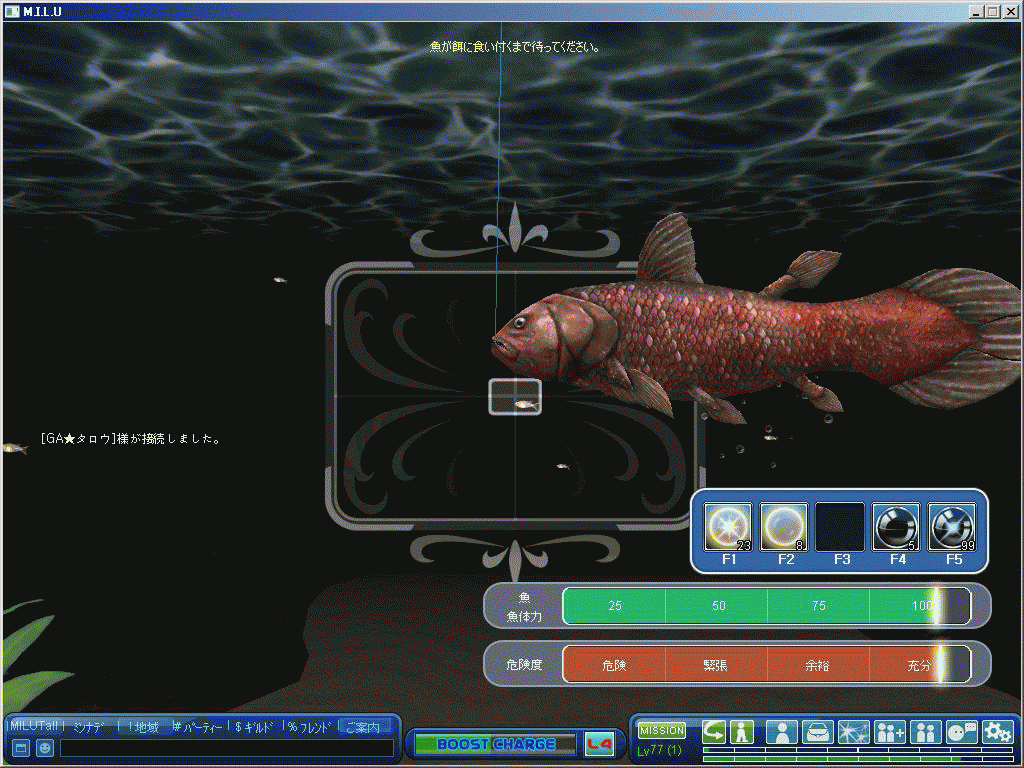The height and width of the screenshot is (768, 1024).
Task: Open the settings gears icon
Action: pyautogui.click(x=997, y=732)
